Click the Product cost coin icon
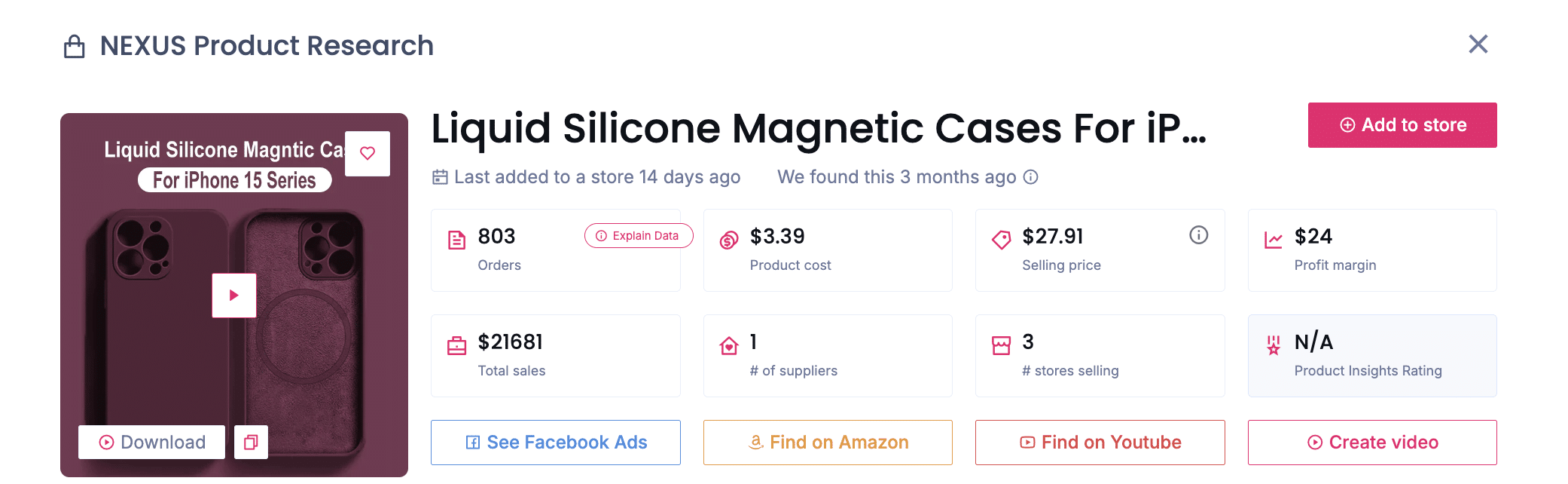The width and height of the screenshot is (1568, 484). (x=729, y=240)
